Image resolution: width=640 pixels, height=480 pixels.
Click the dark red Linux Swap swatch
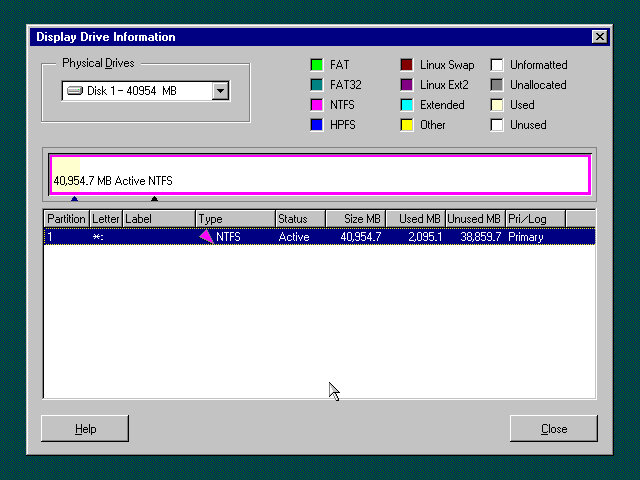click(407, 65)
